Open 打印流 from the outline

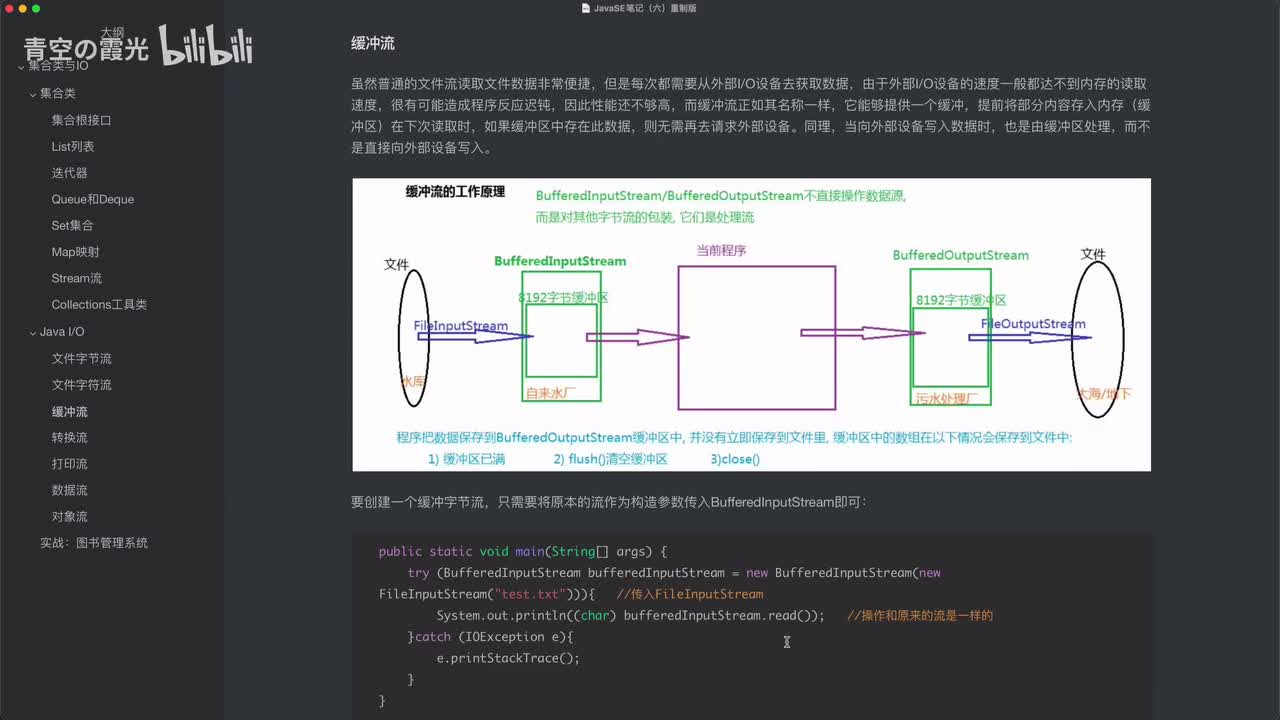70,464
